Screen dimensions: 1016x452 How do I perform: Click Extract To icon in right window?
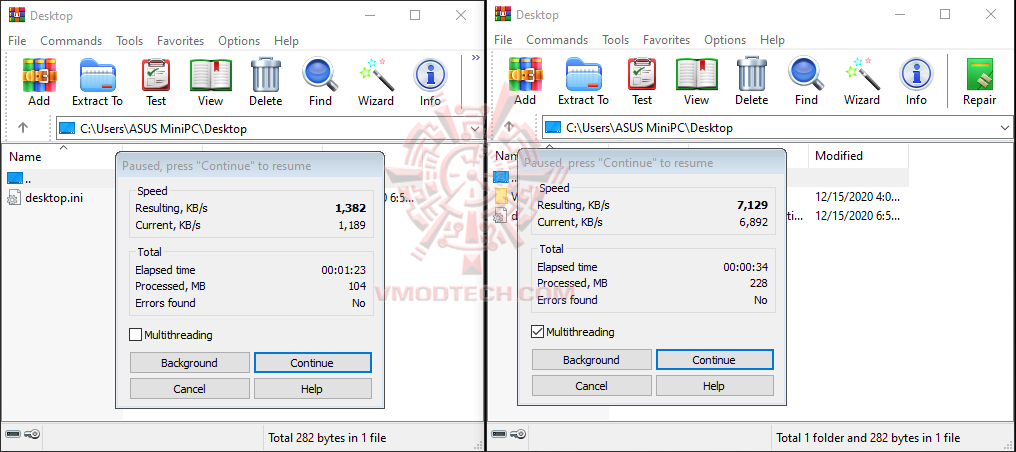tap(583, 74)
